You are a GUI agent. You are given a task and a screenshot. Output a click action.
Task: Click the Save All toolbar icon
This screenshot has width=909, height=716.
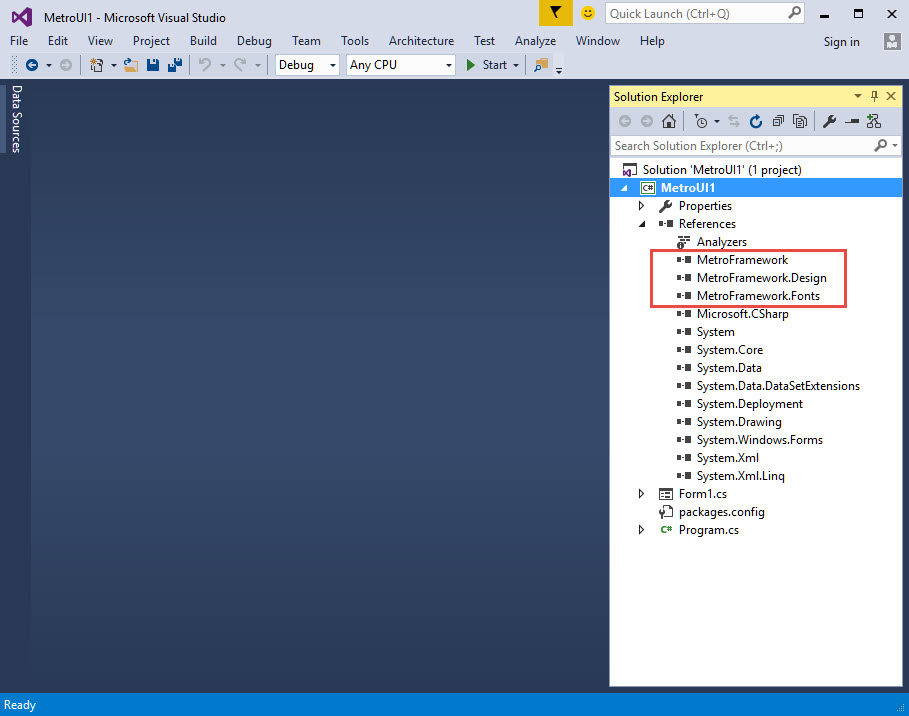[x=174, y=65]
